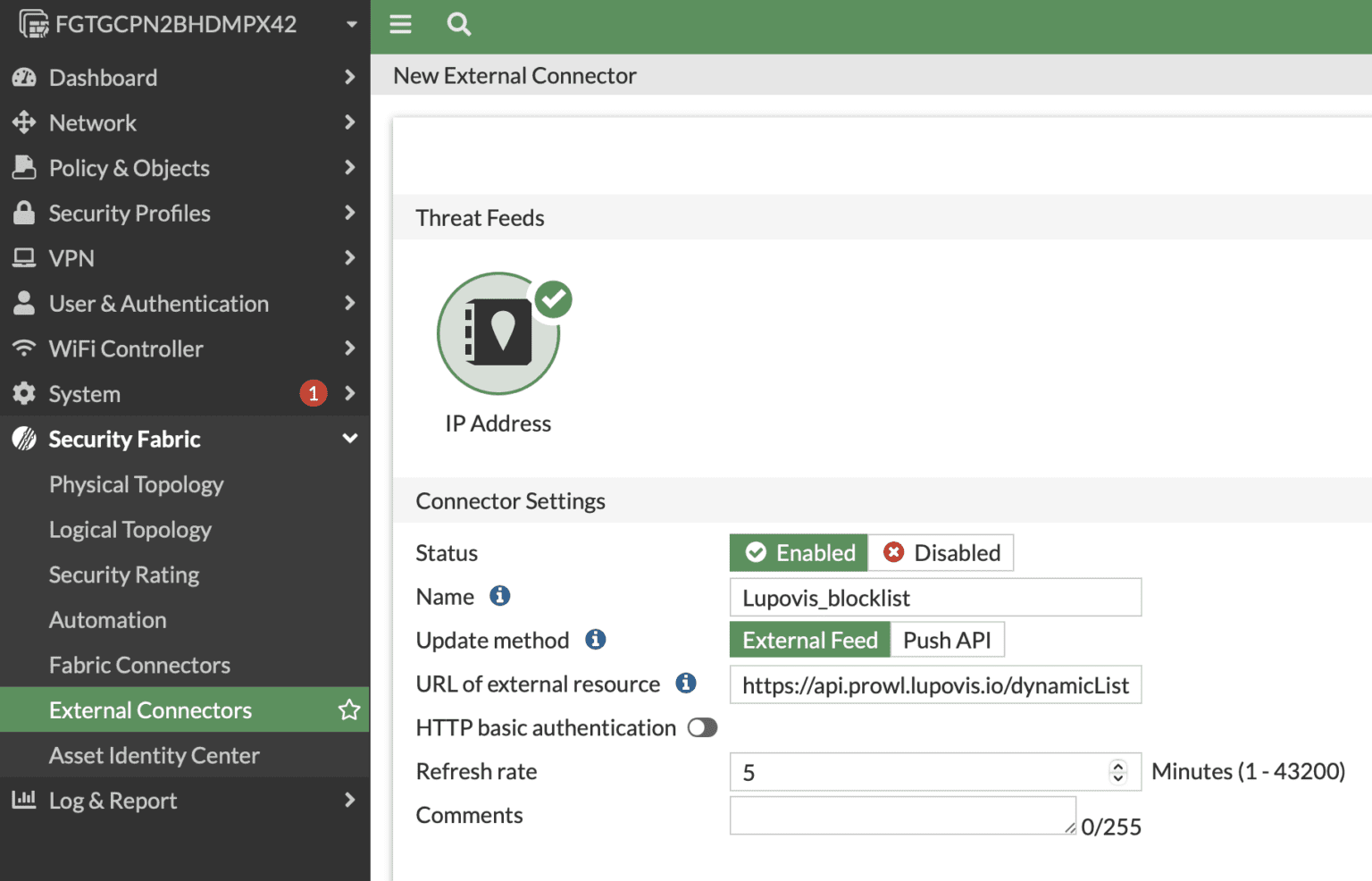Click the Network sidebar icon
1372x881 pixels.
24,122
